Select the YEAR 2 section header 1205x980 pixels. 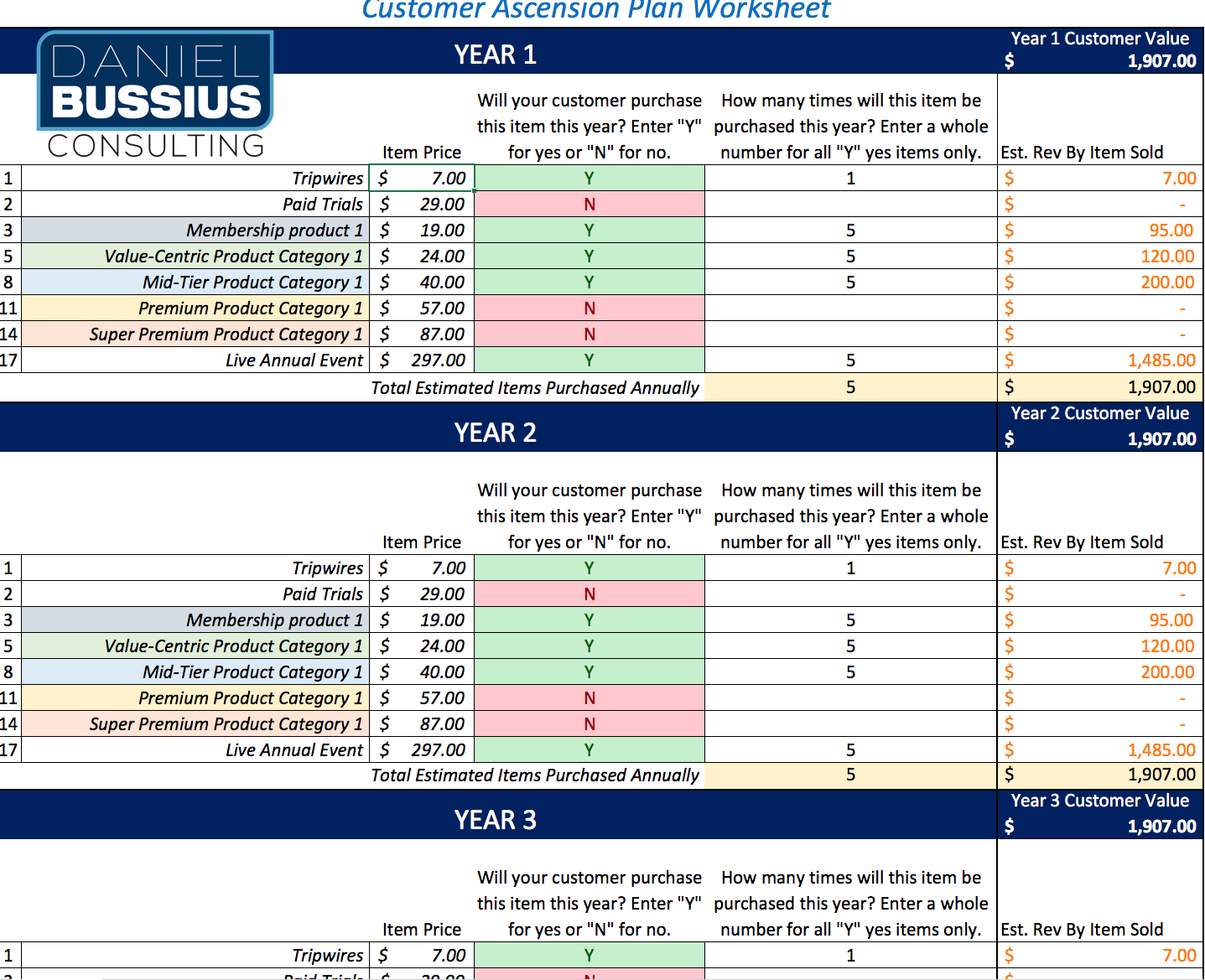(x=495, y=433)
